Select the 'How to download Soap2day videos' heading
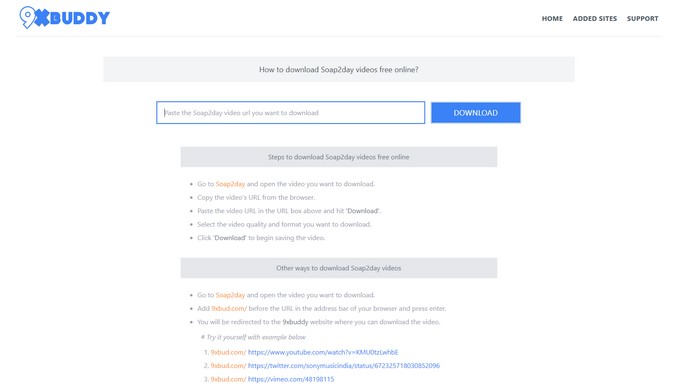Screen dimensions: 699x391 pos(339,70)
